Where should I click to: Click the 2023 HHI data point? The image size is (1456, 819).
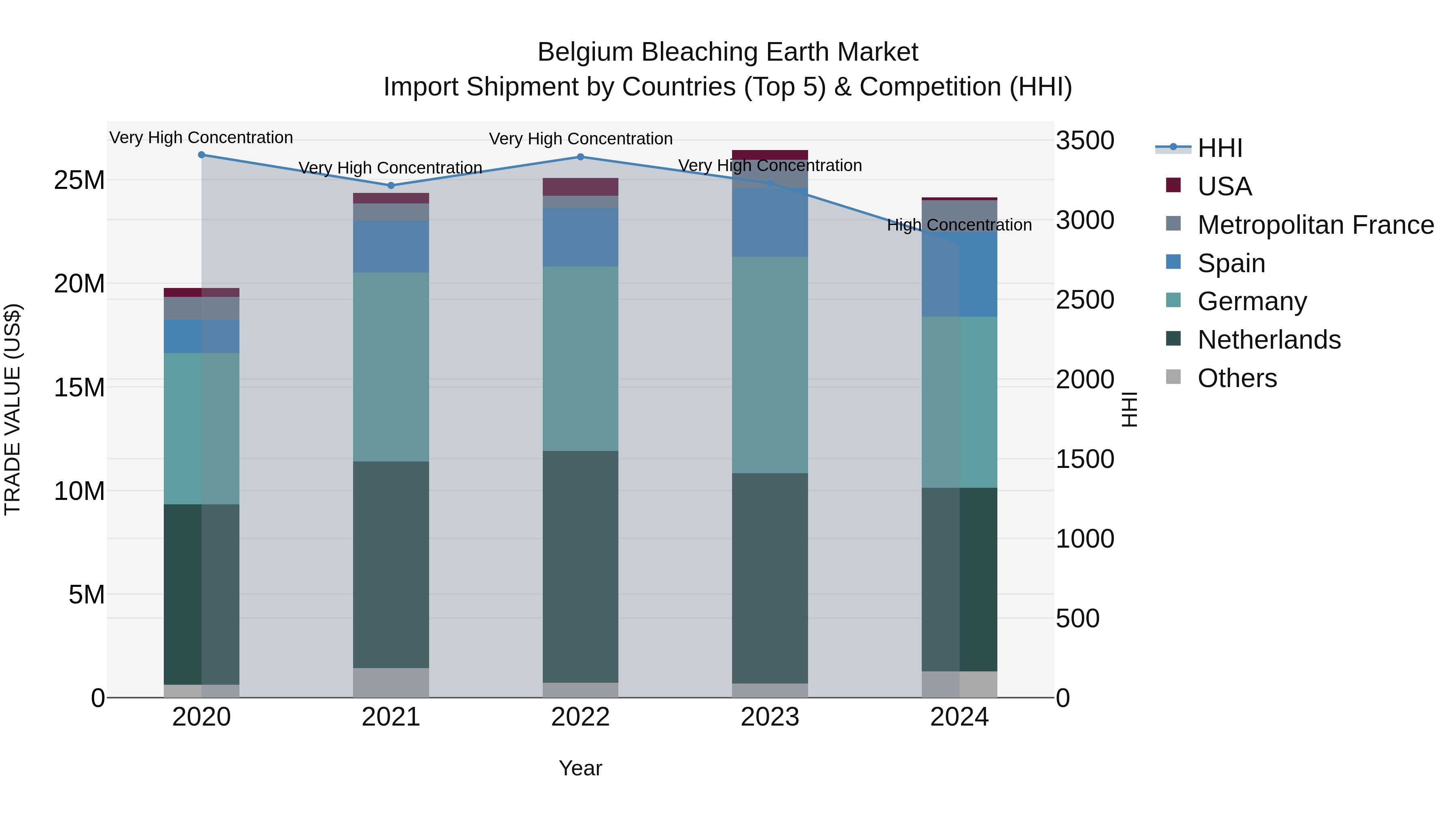770,183
